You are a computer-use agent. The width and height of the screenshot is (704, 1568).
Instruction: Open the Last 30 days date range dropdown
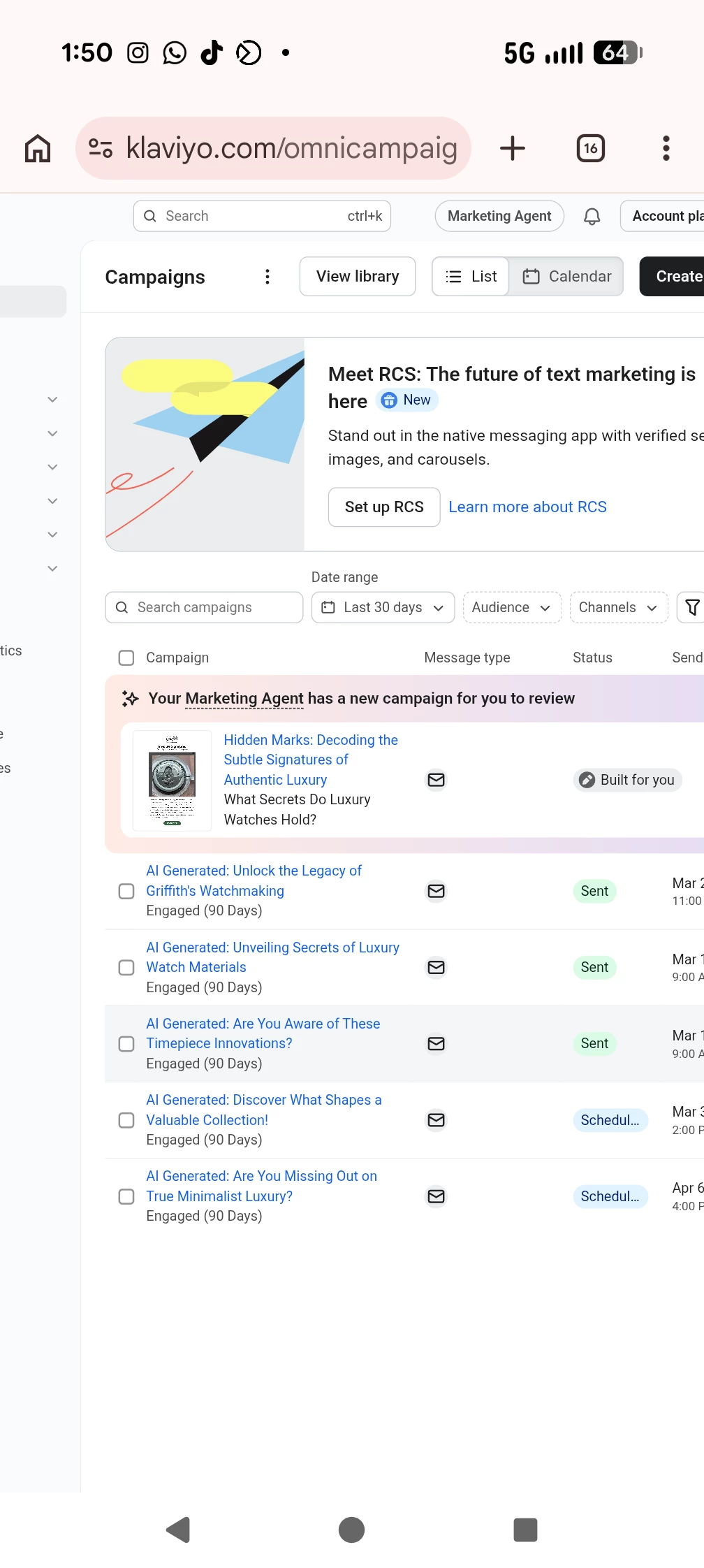383,607
